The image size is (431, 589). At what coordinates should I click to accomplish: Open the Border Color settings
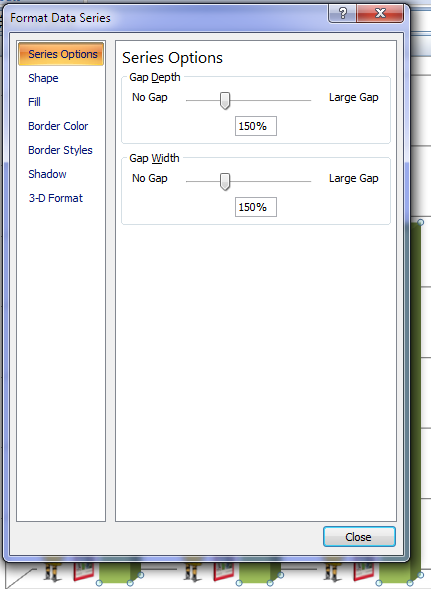click(58, 126)
